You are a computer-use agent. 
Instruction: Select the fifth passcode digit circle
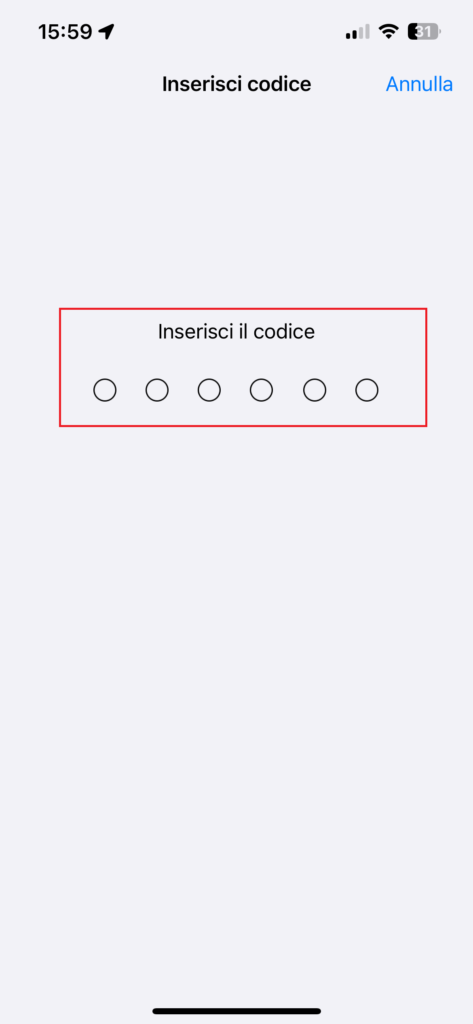(314, 391)
